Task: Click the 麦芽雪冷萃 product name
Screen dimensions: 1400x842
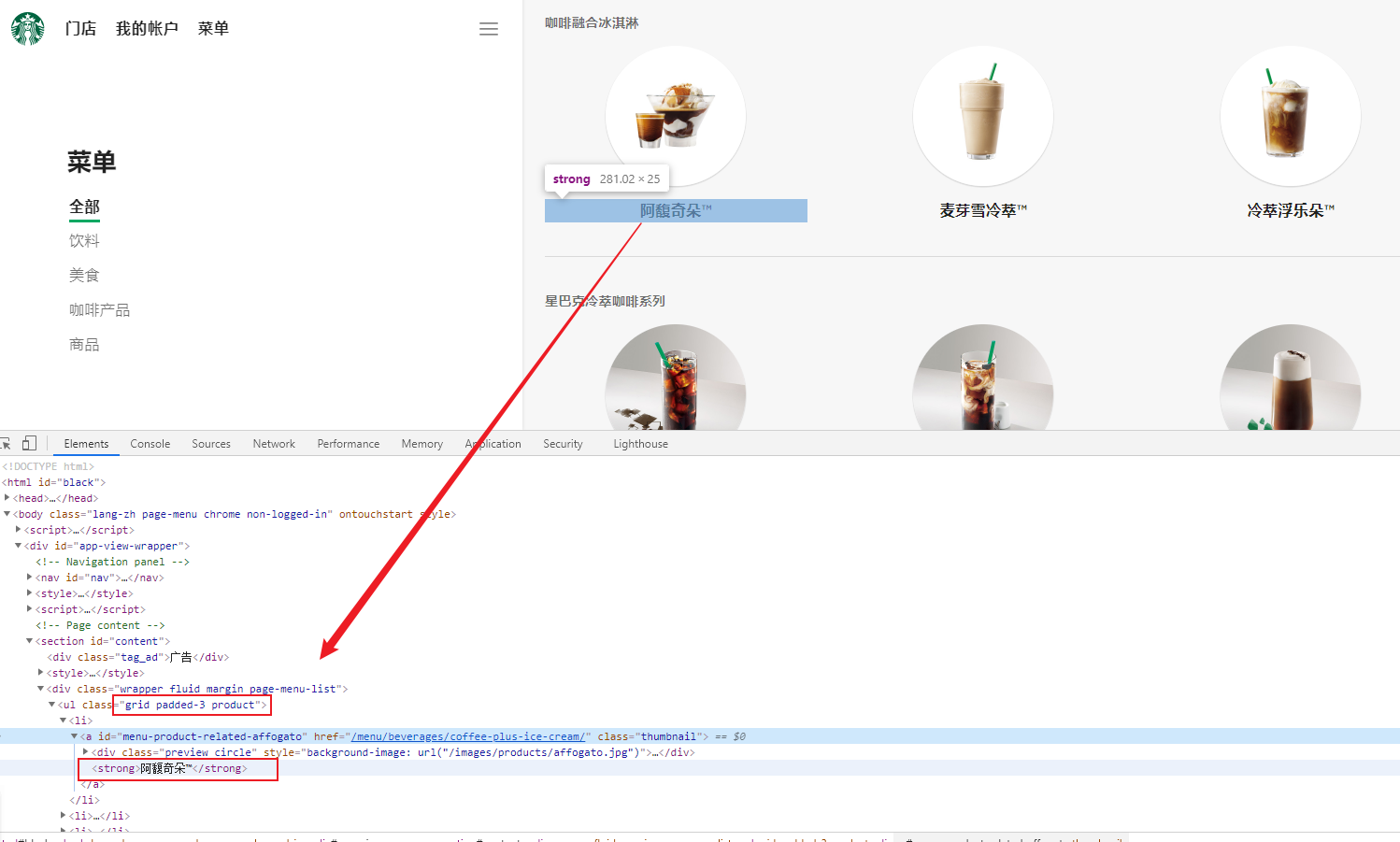Action: (983, 211)
